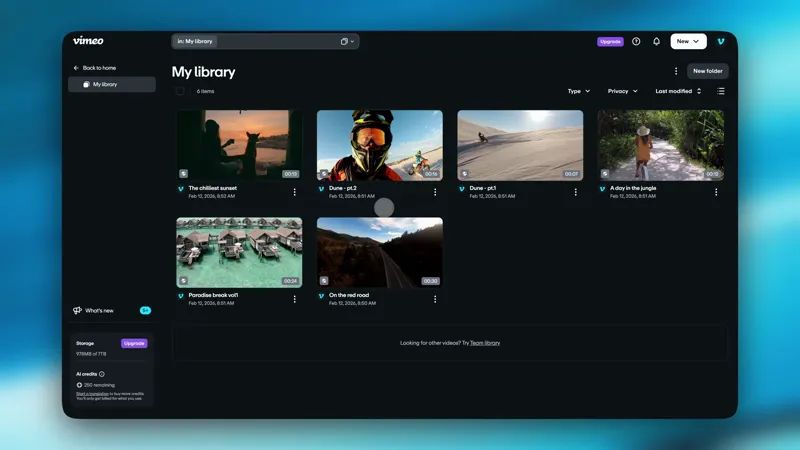This screenshot has height=450, width=800.
Task: Open the Last modified sort dropdown
Action: tap(678, 91)
